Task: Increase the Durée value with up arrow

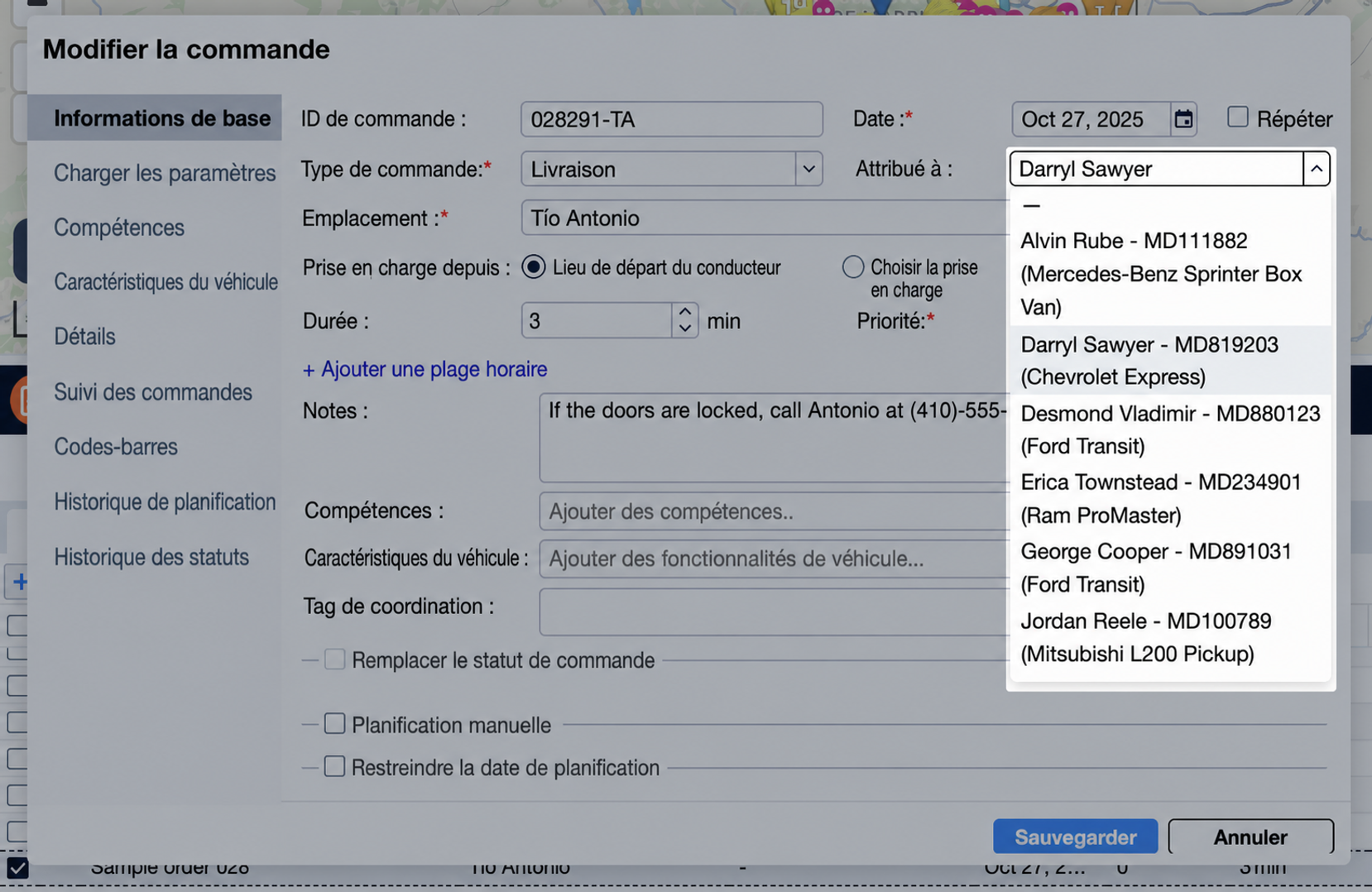Action: (x=684, y=312)
